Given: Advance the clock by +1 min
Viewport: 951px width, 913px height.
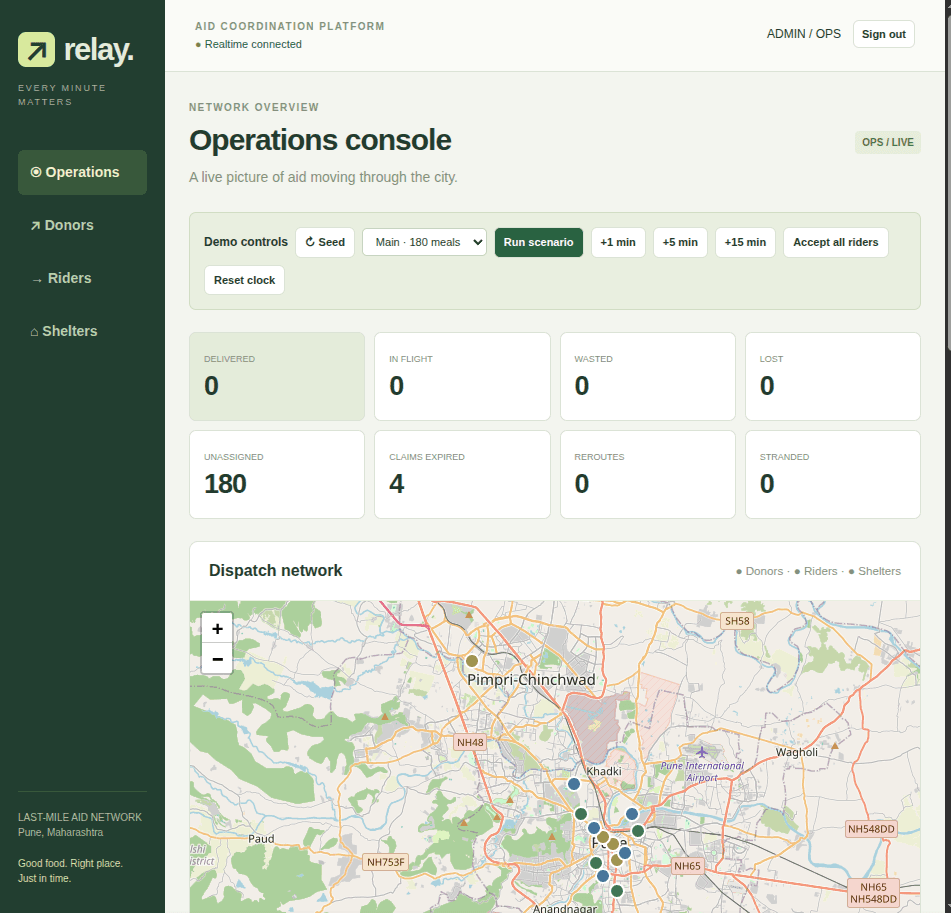Looking at the screenshot, I should [618, 242].
